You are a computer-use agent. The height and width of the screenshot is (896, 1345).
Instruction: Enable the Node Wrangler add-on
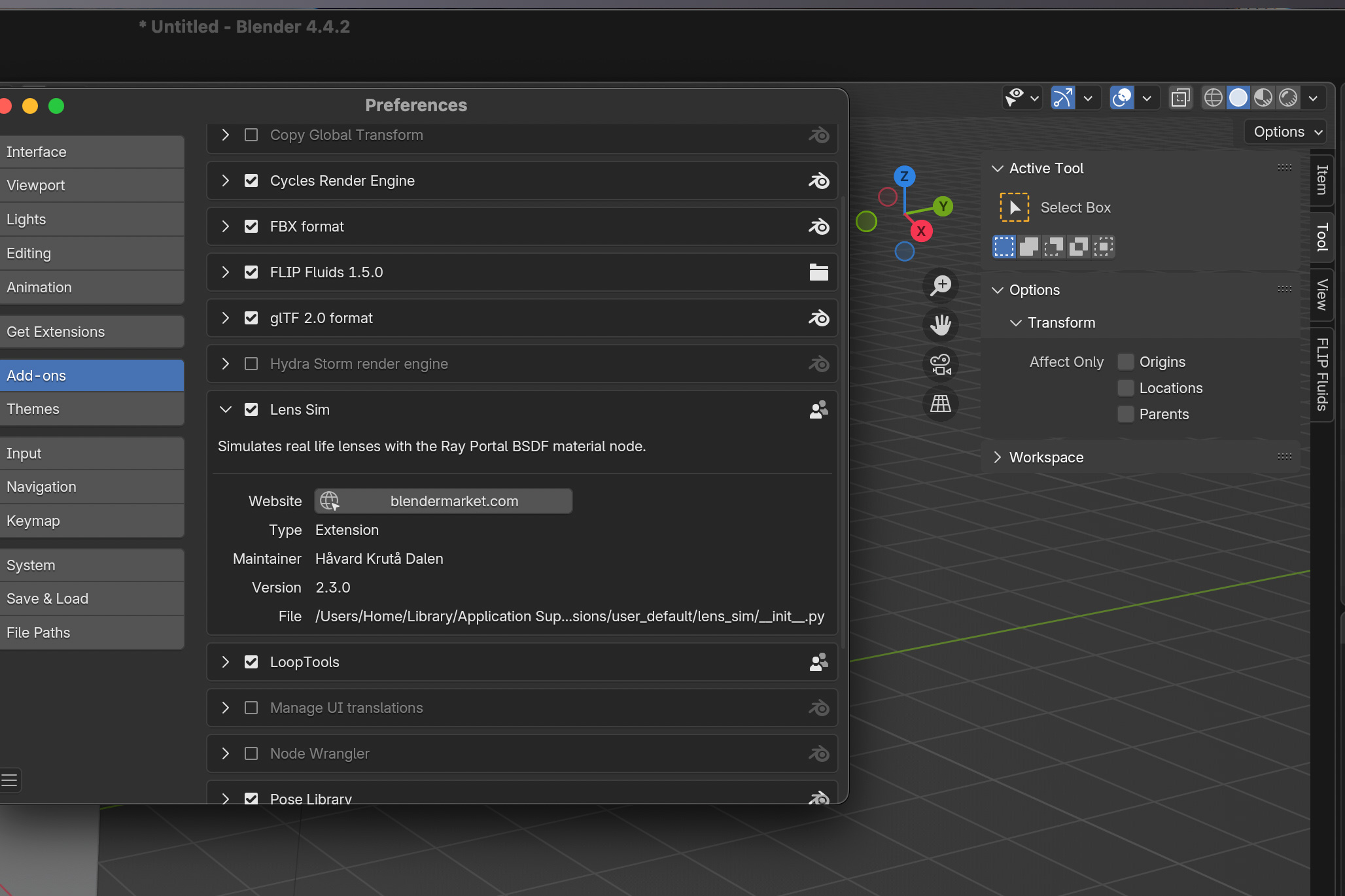[x=251, y=753]
